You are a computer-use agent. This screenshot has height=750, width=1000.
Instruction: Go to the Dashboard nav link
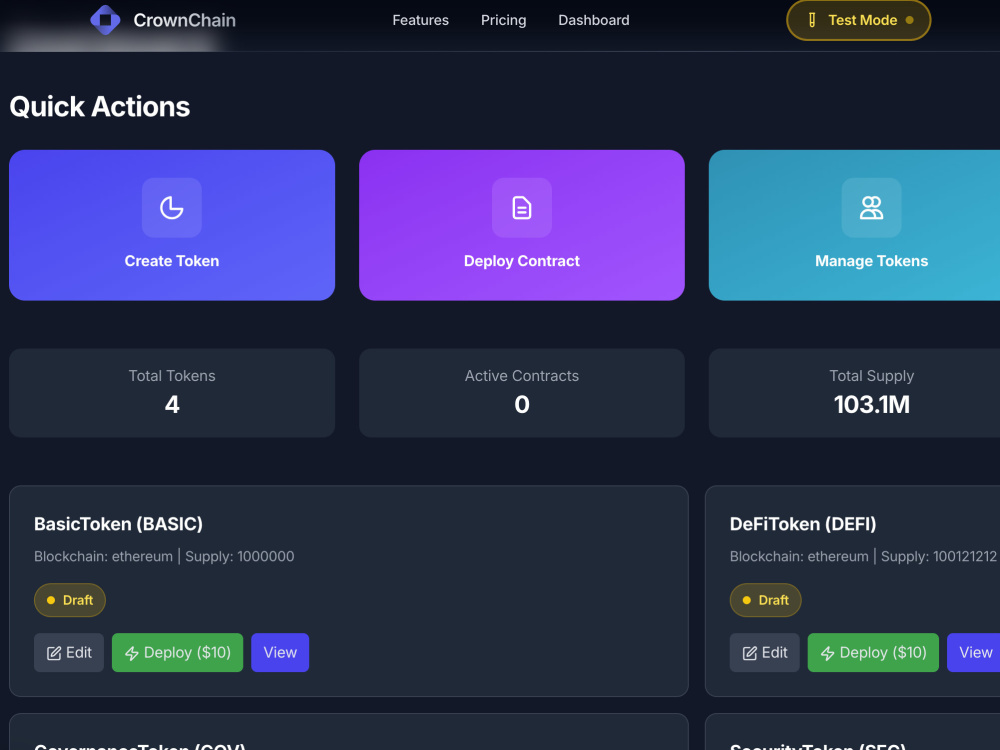(594, 20)
